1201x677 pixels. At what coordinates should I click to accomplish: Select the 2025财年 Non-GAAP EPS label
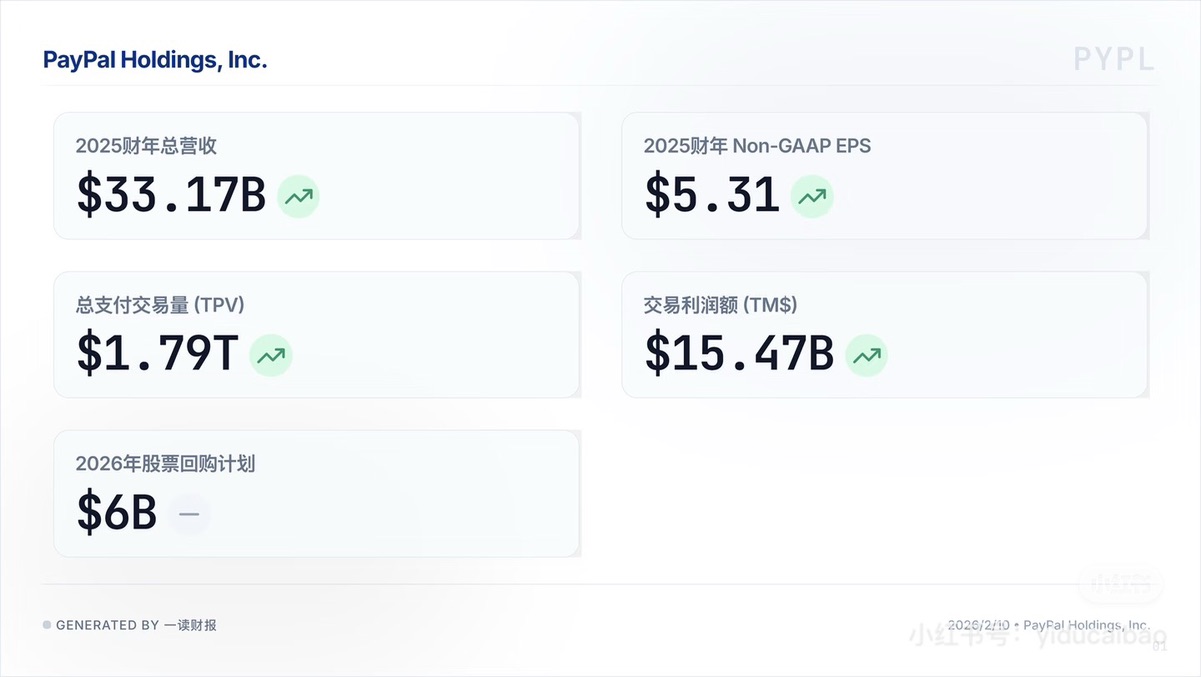(x=757, y=146)
